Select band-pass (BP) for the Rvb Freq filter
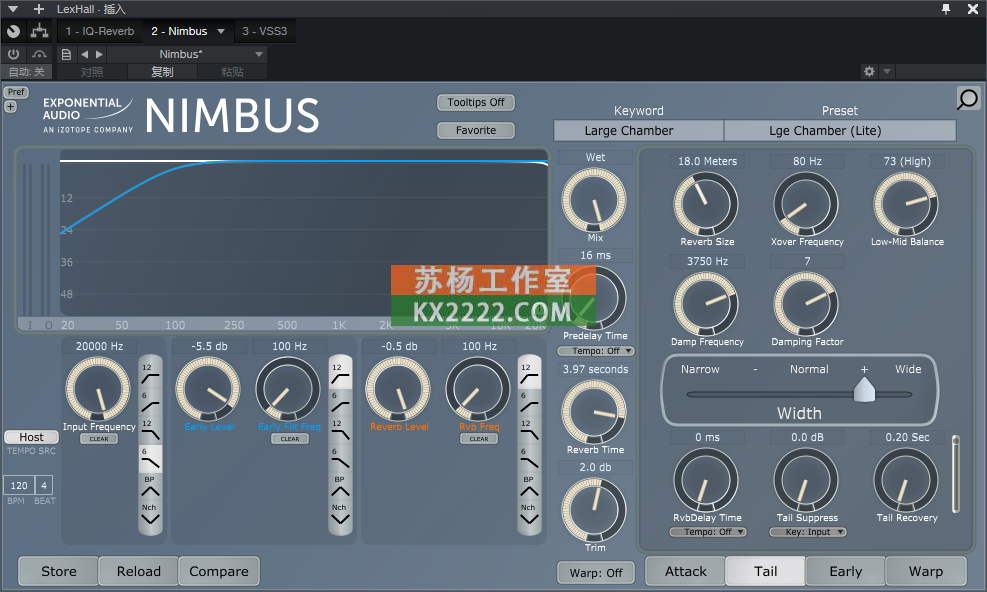 [529, 487]
